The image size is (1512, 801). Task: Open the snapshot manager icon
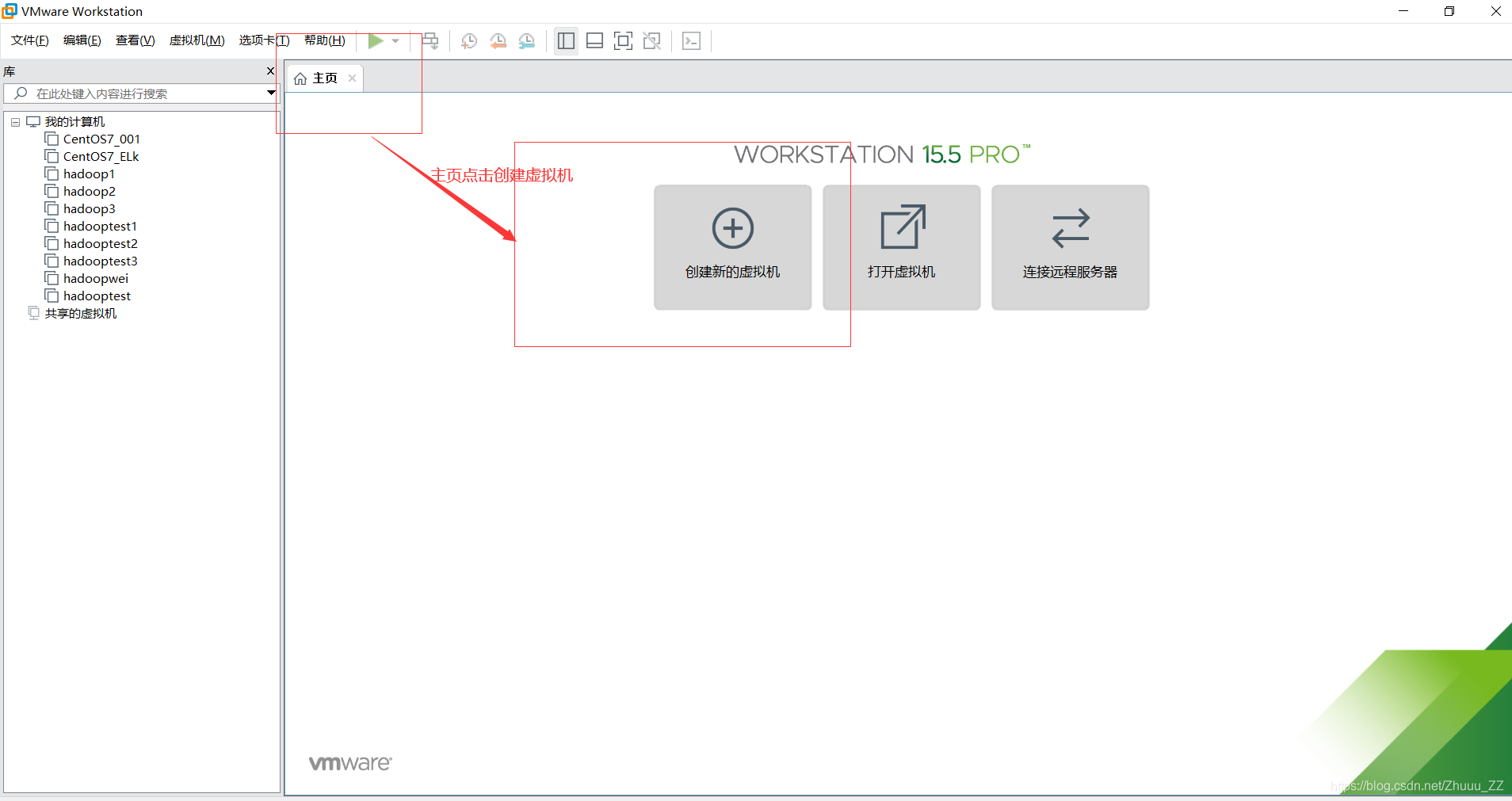point(527,41)
